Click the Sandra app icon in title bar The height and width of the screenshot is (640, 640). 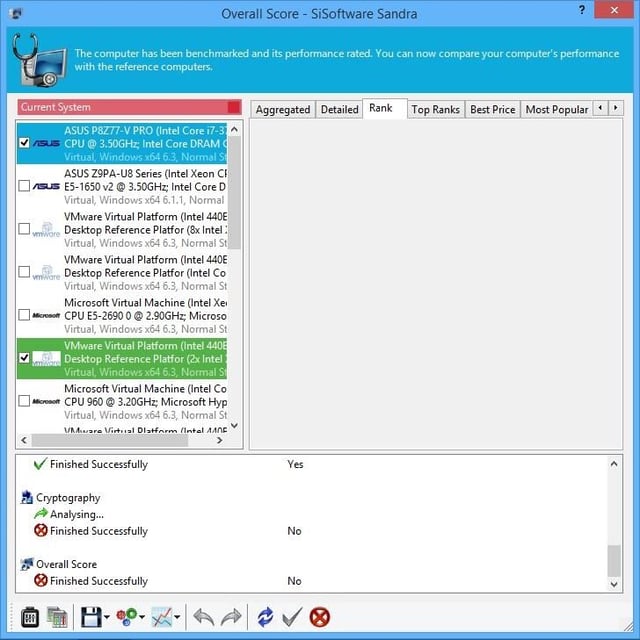[15, 13]
